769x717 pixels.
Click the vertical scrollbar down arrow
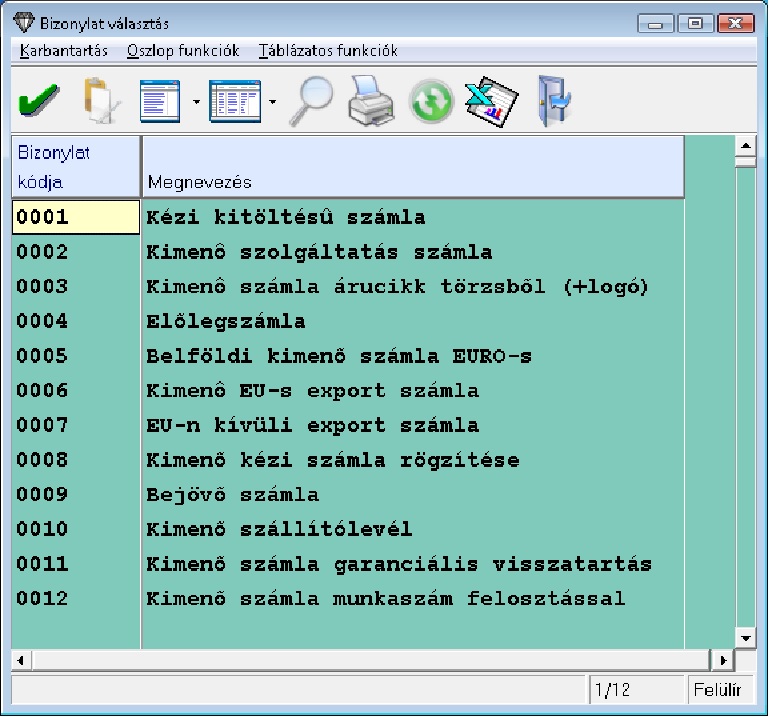click(745, 637)
